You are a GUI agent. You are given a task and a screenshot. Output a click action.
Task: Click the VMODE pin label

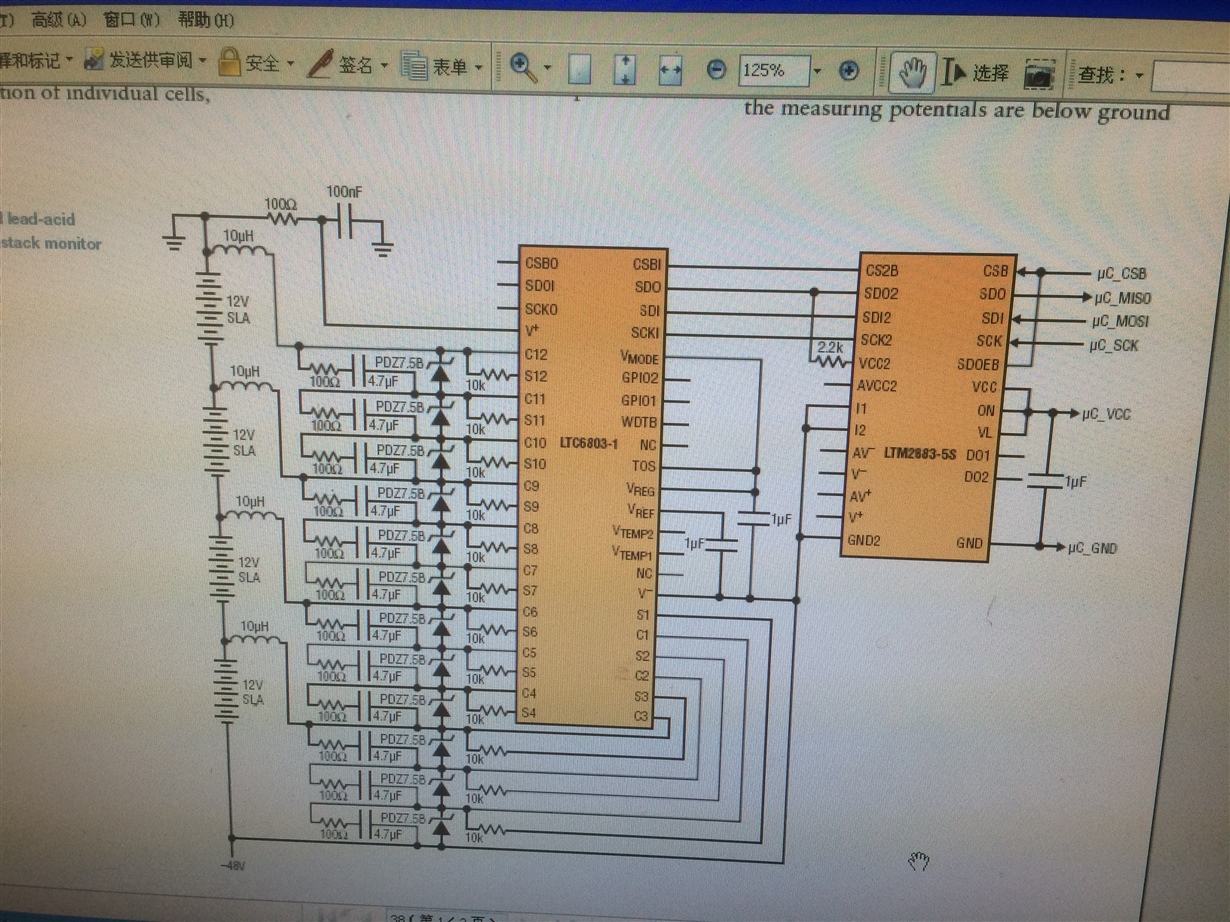(638, 357)
